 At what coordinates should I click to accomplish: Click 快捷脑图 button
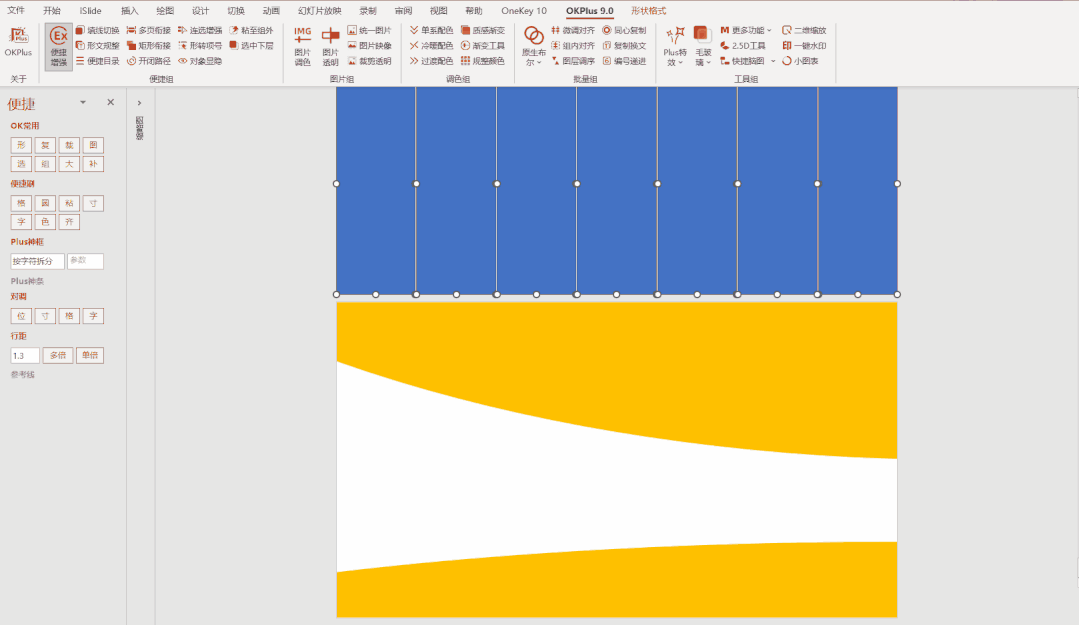(743, 61)
